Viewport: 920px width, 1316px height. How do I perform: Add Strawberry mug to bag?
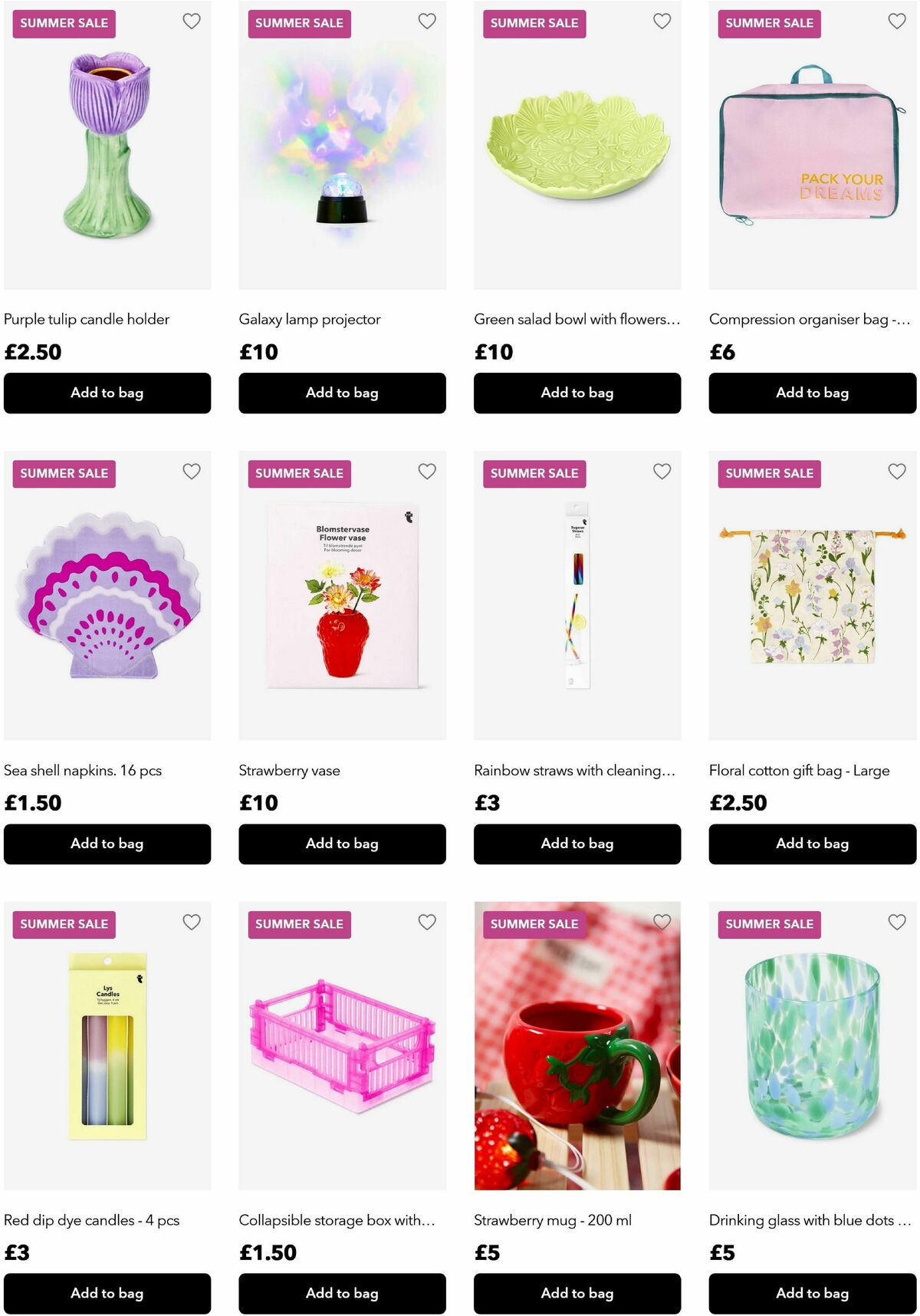(x=577, y=1293)
